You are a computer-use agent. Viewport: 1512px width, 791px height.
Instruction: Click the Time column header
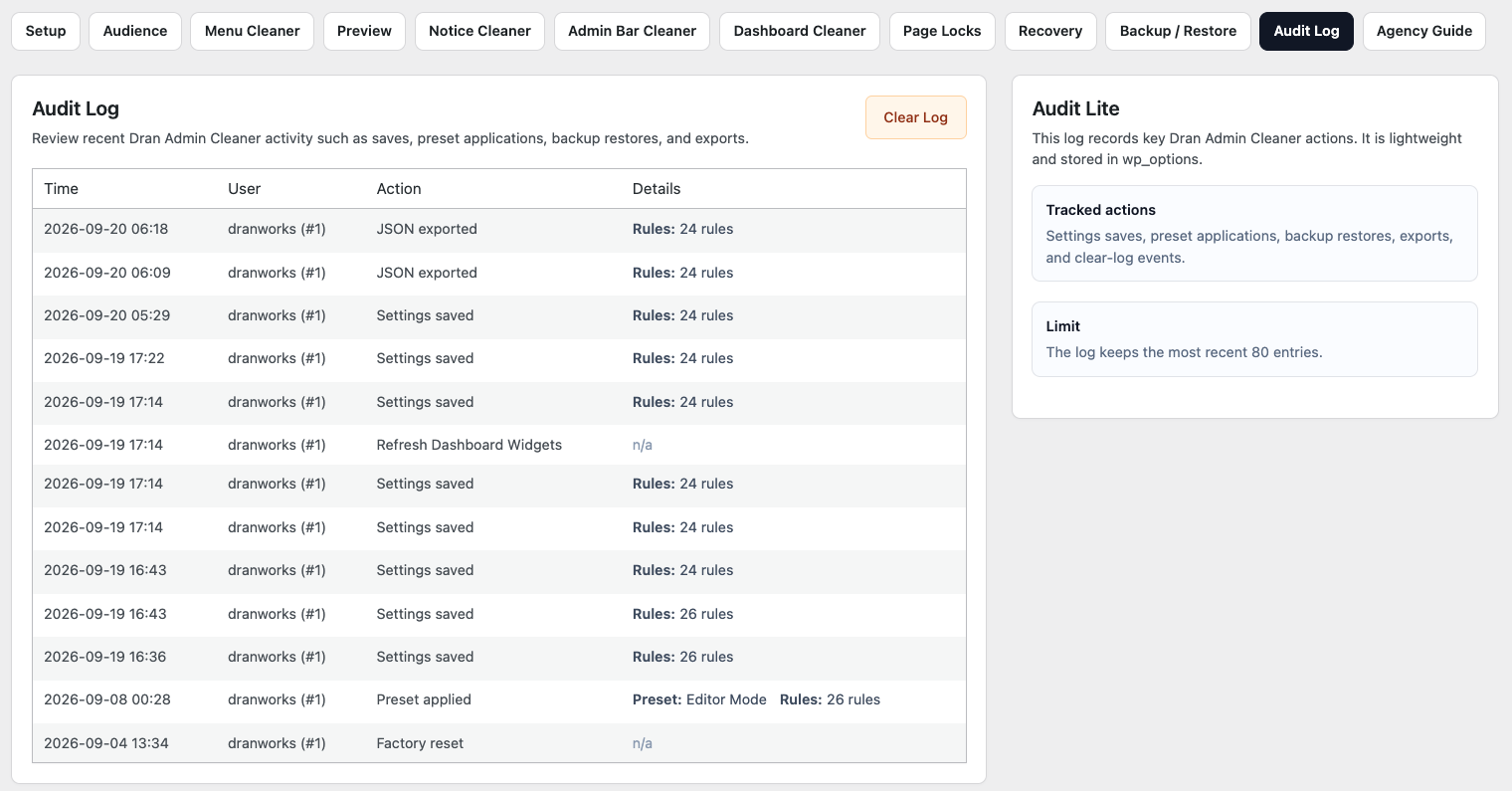click(61, 189)
